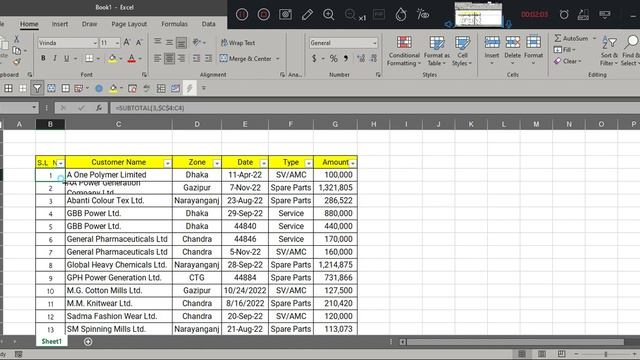Image resolution: width=640 pixels, height=360 pixels.
Task: Toggle Wrap Text
Action: point(238,43)
